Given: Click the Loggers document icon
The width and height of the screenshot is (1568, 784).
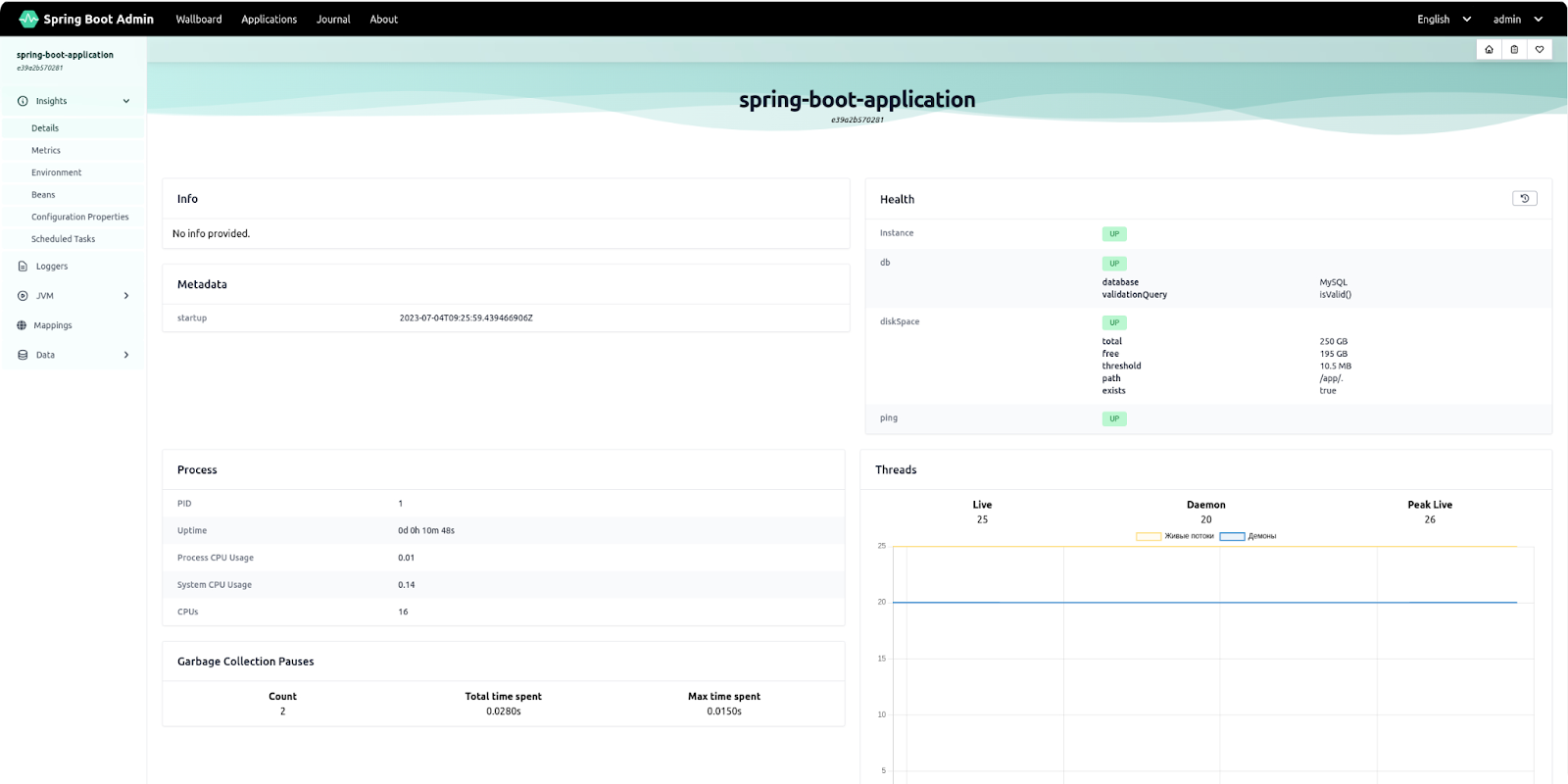Looking at the screenshot, I should (x=23, y=267).
